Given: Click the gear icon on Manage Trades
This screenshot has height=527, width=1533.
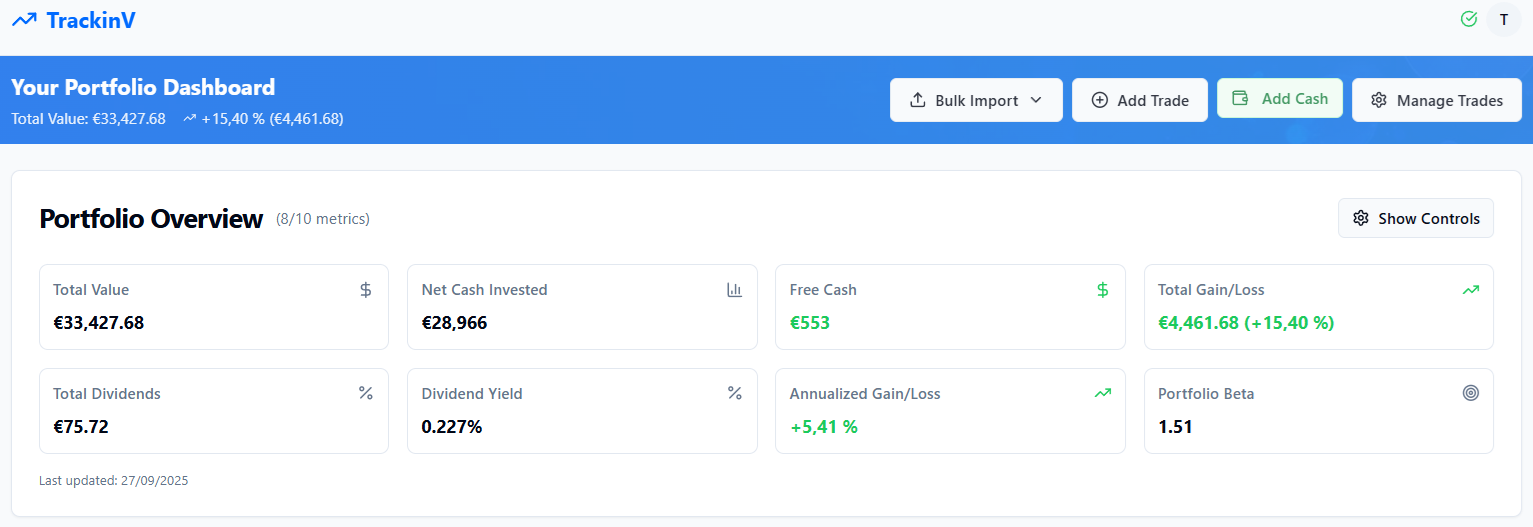Looking at the screenshot, I should pos(1379,100).
